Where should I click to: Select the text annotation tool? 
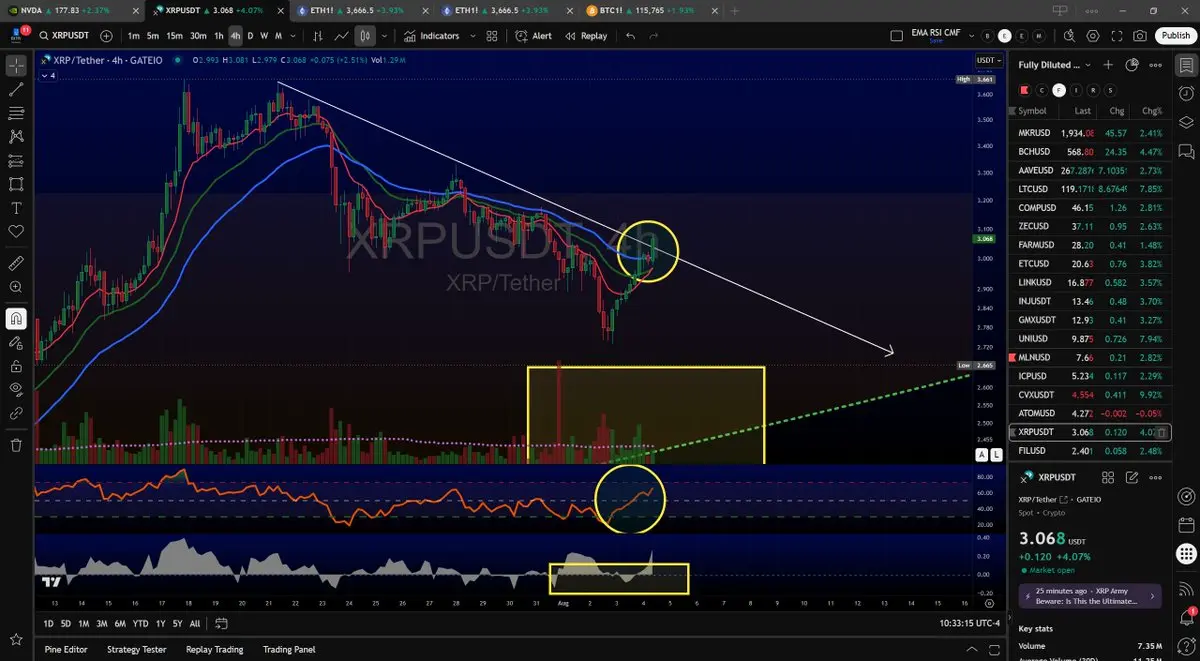16,208
